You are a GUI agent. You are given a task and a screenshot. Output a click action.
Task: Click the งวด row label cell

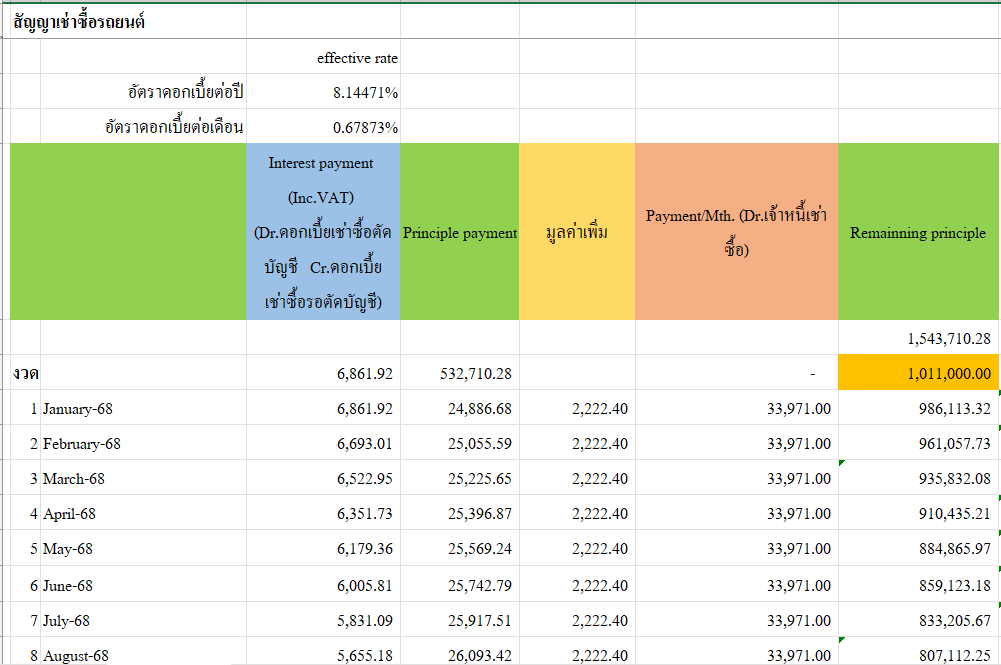[26, 373]
